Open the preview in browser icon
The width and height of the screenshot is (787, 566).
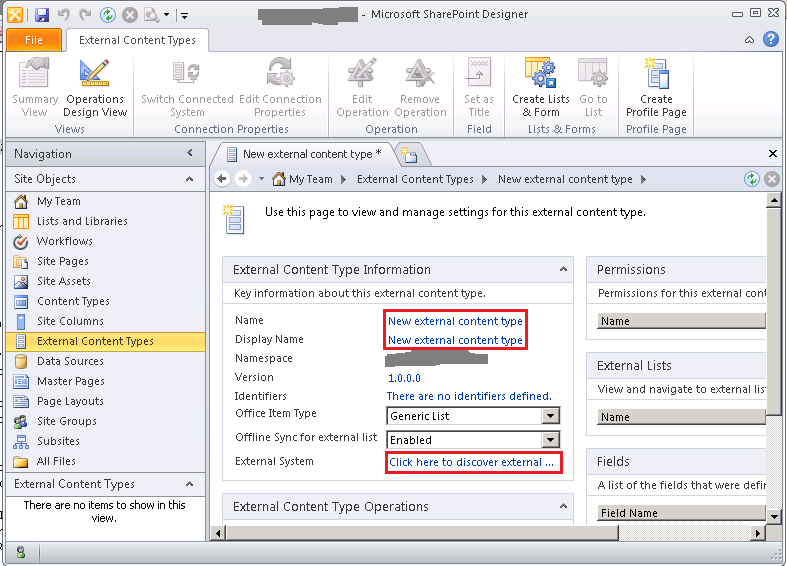(x=152, y=15)
